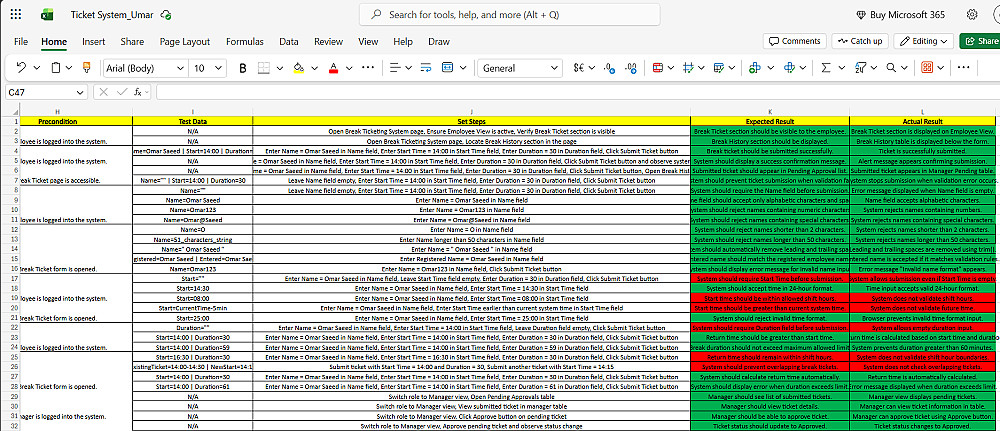Image resolution: width=1000 pixels, height=431 pixels.
Task: Click the Catch up button
Action: click(860, 41)
